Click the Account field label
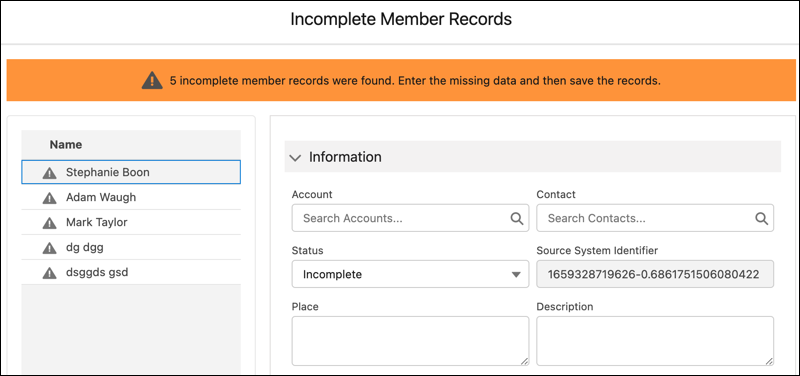The image size is (800, 376). coord(312,194)
